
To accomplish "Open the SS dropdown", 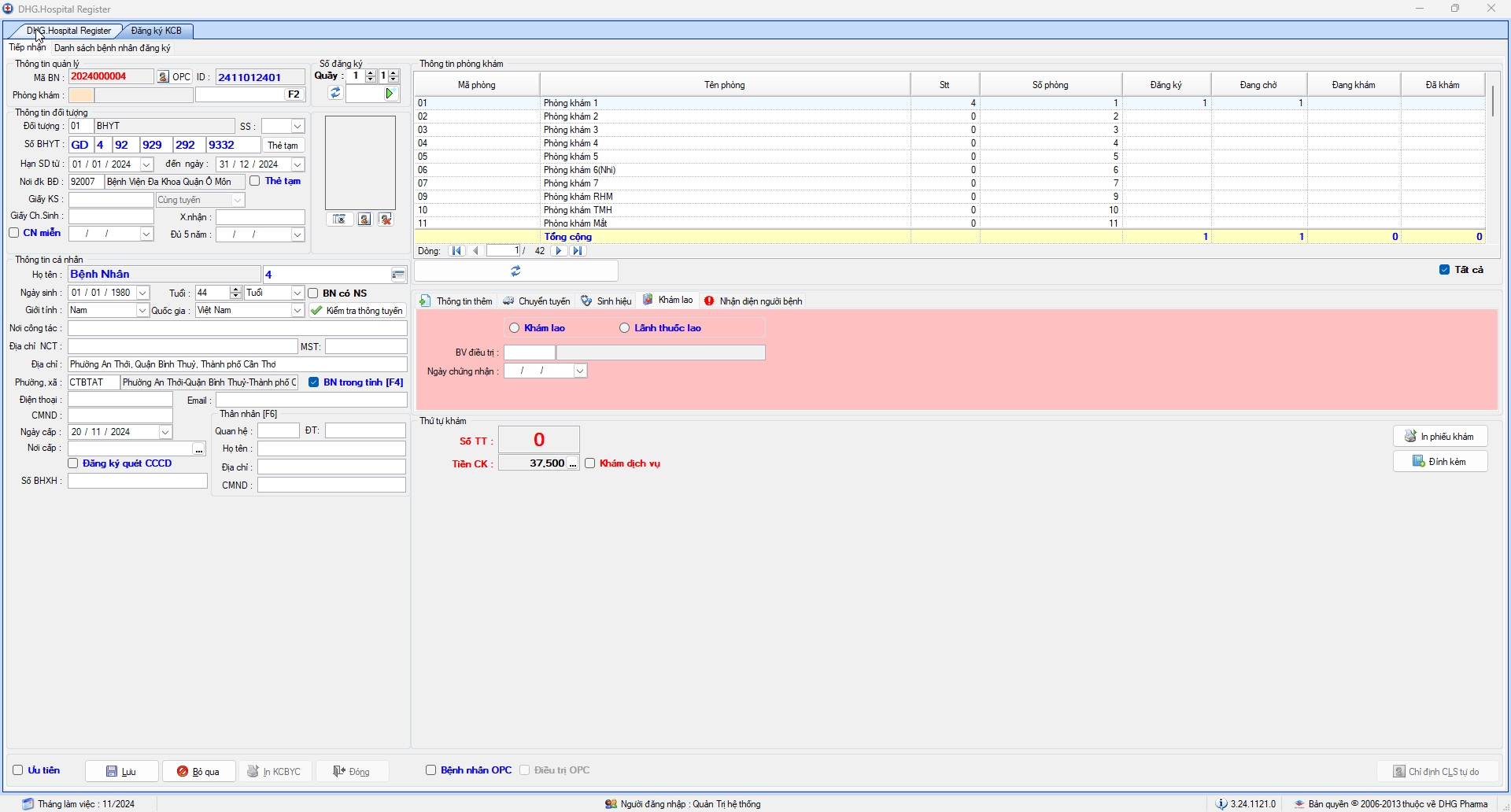I will click(x=297, y=127).
